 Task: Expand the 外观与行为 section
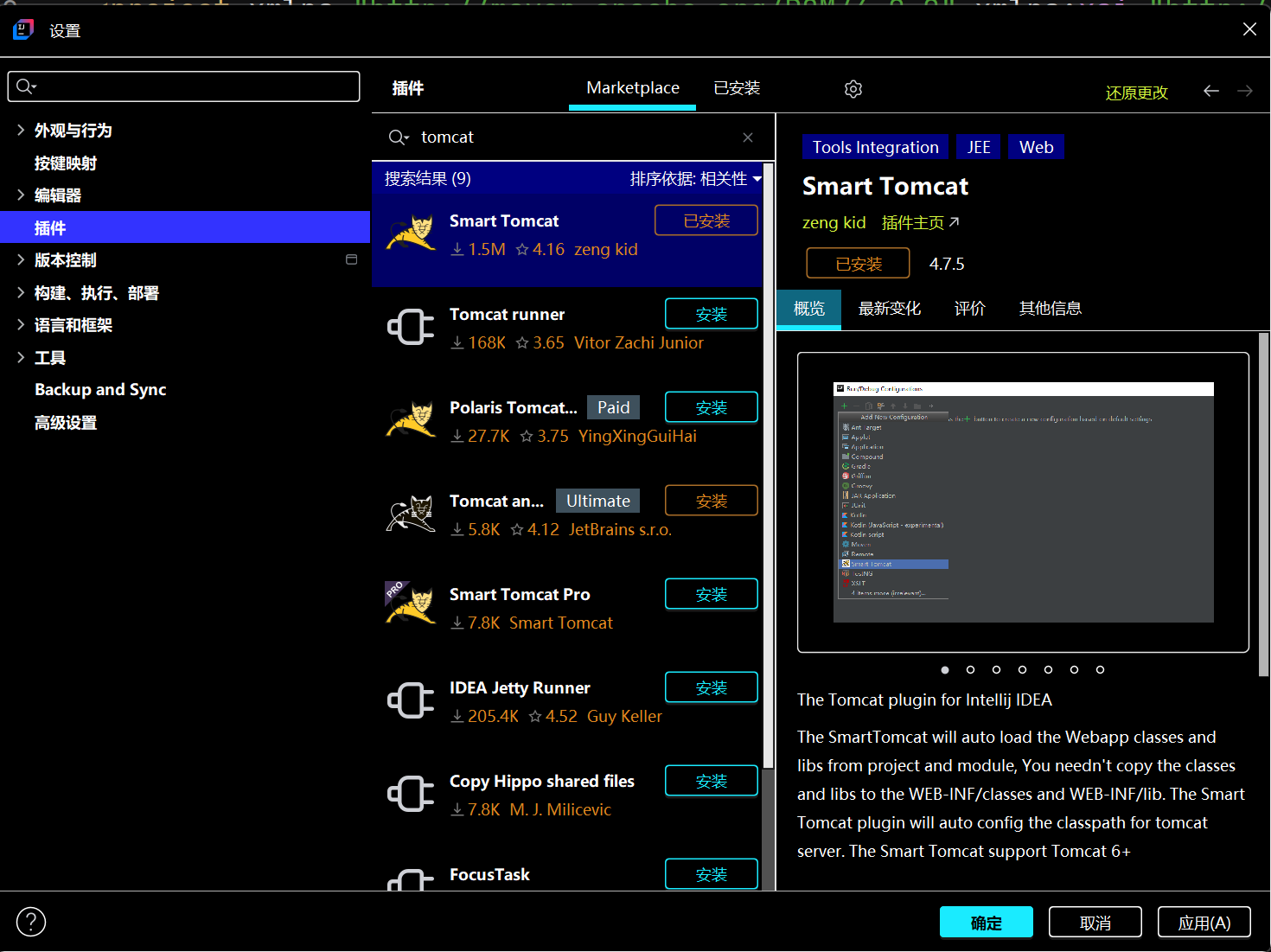coord(21,130)
